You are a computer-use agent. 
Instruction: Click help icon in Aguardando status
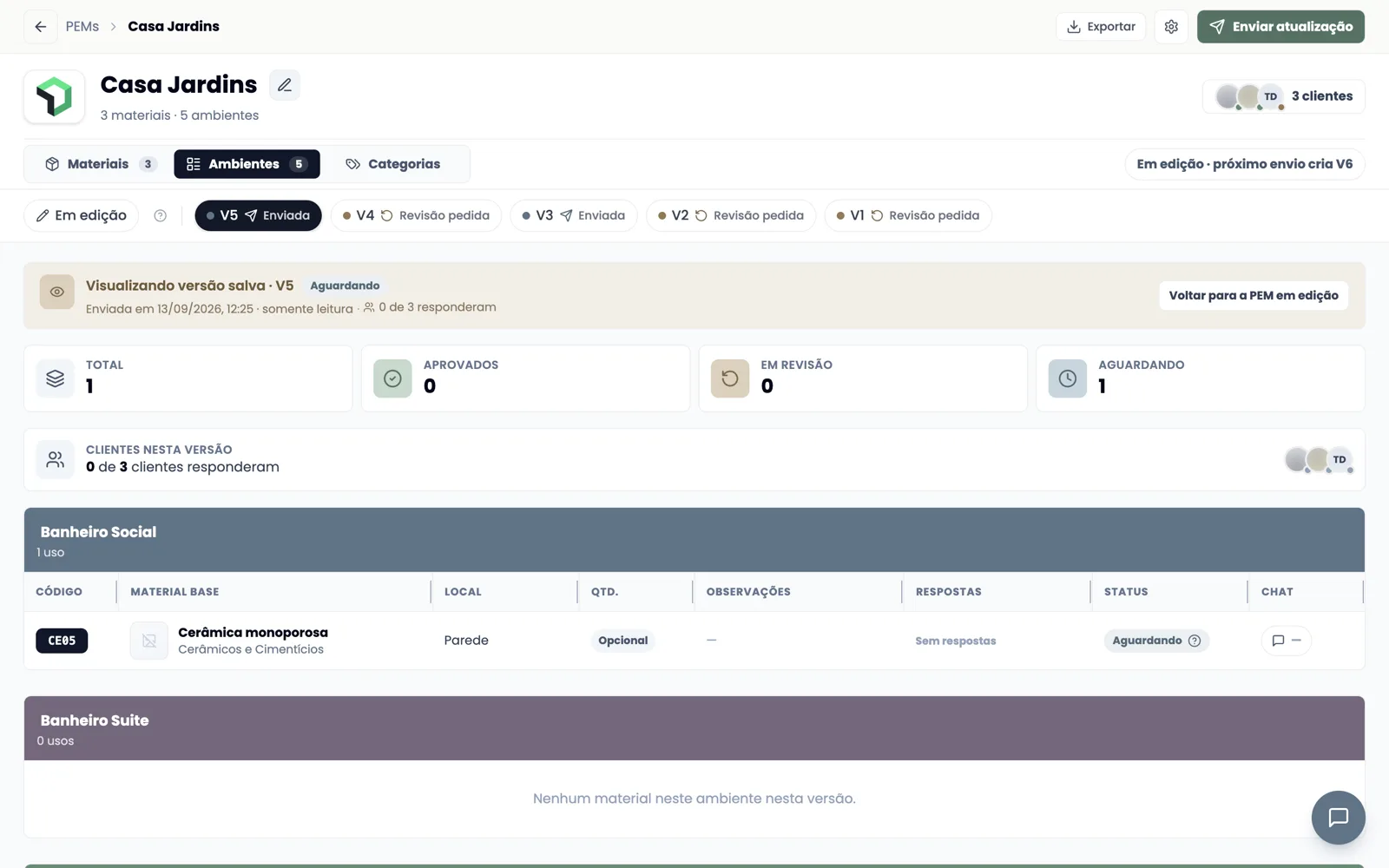1195,641
